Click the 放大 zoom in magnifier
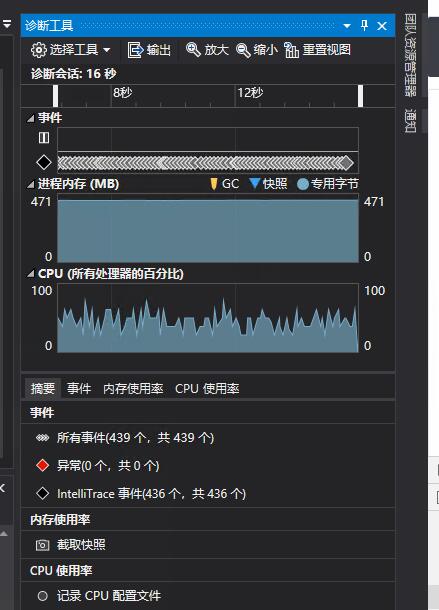The image size is (439, 610). coord(193,50)
